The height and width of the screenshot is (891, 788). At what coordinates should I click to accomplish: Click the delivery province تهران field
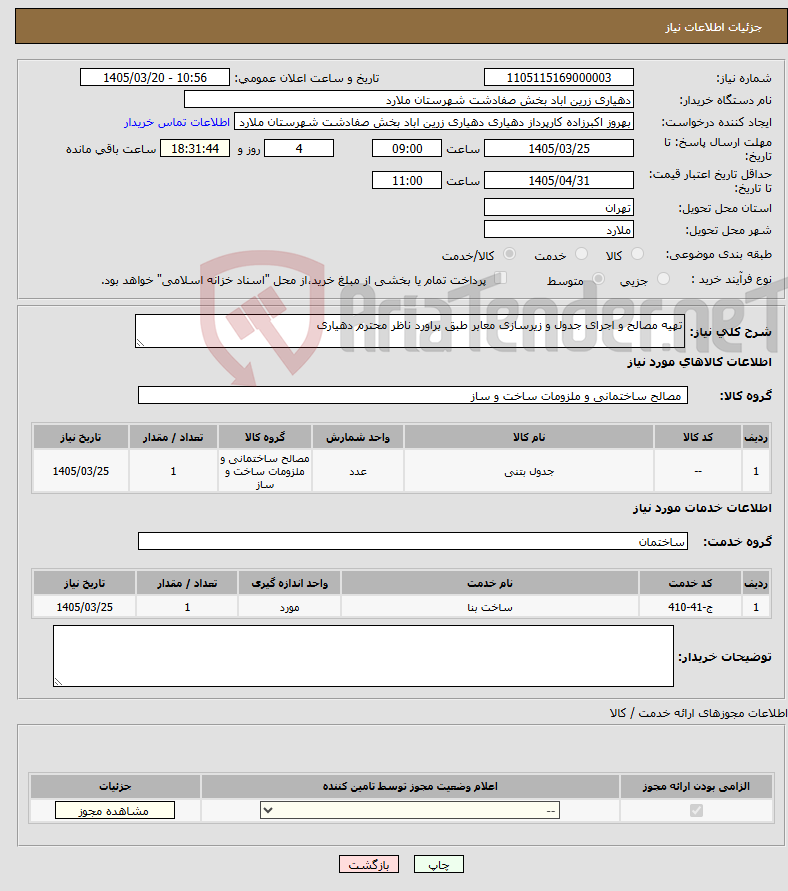pos(558,207)
